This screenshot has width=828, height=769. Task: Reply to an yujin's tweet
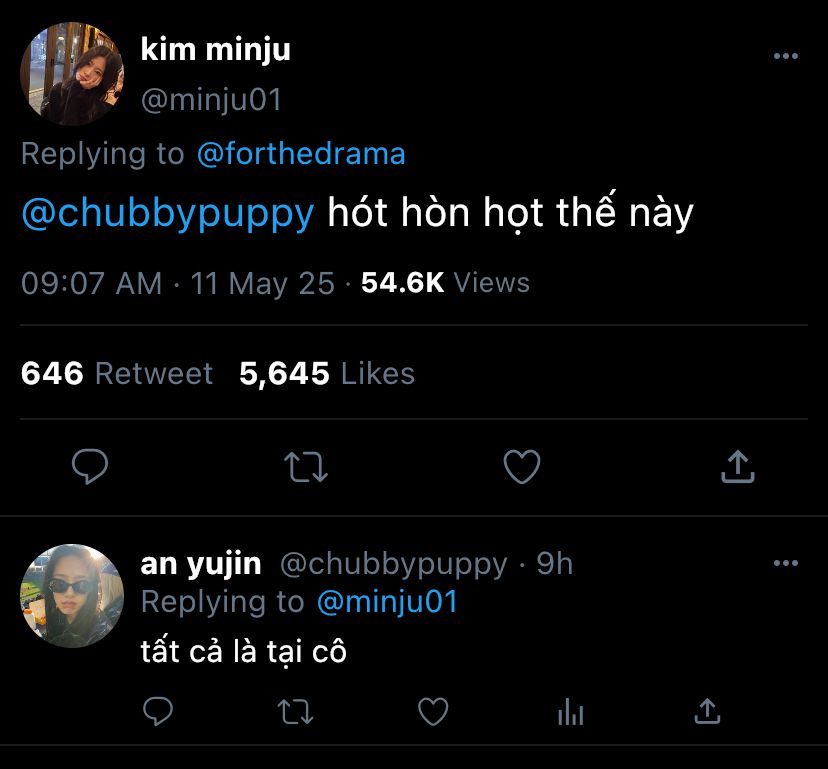tap(158, 711)
